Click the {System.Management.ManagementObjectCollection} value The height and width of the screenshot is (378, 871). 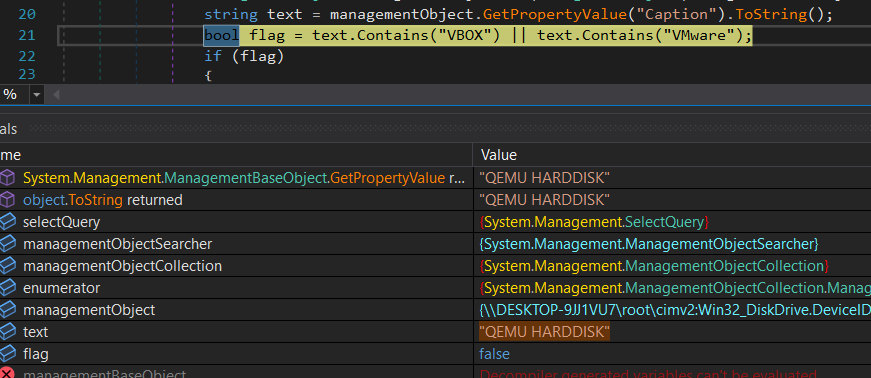click(x=654, y=266)
